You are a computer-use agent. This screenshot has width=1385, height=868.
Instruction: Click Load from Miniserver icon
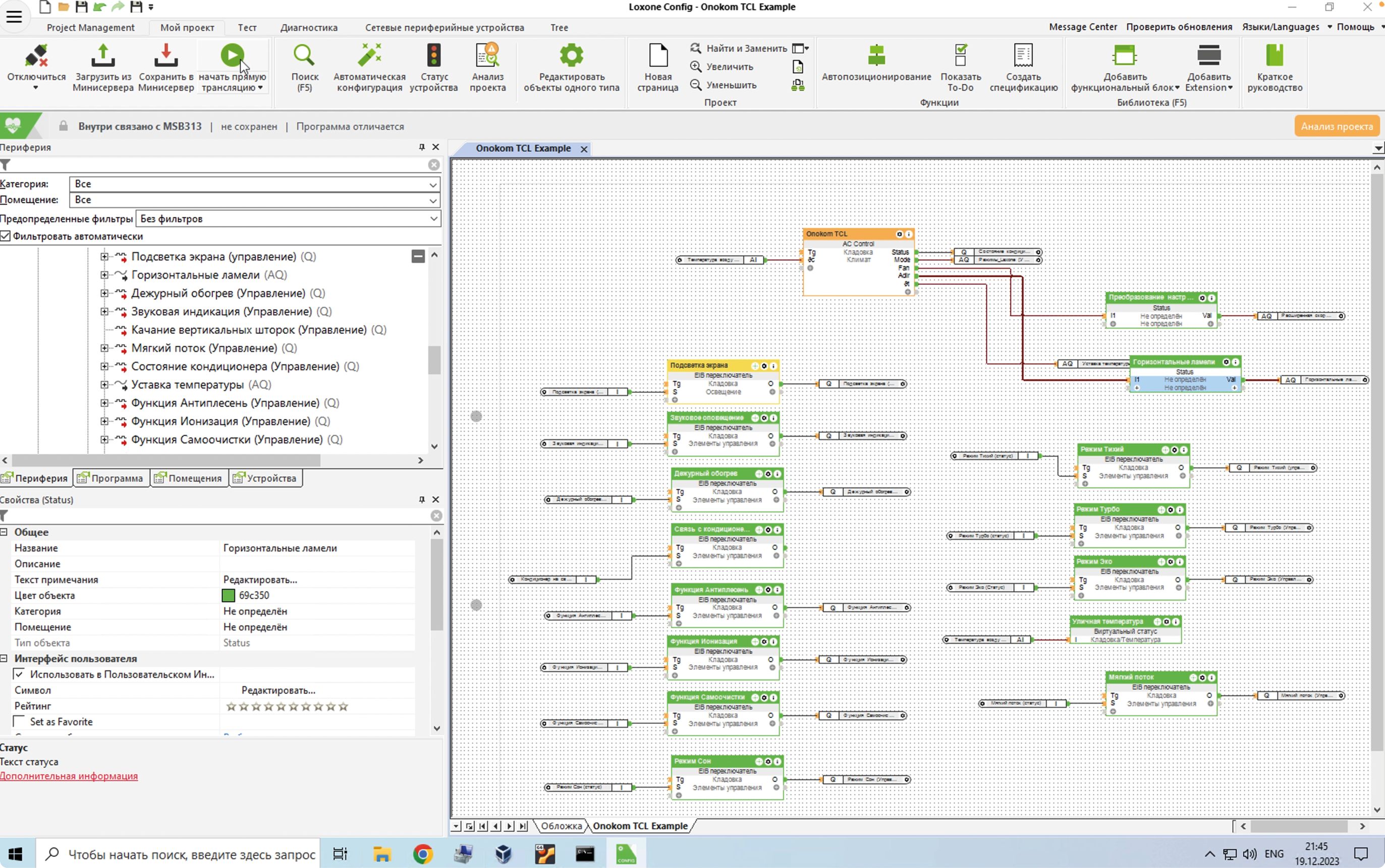(103, 56)
